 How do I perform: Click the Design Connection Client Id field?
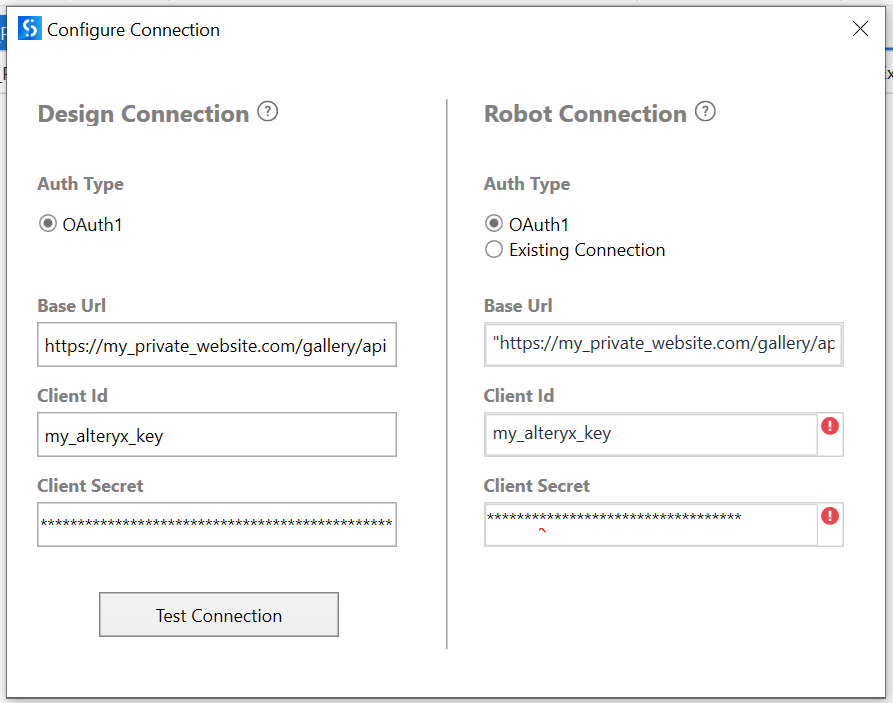216,435
